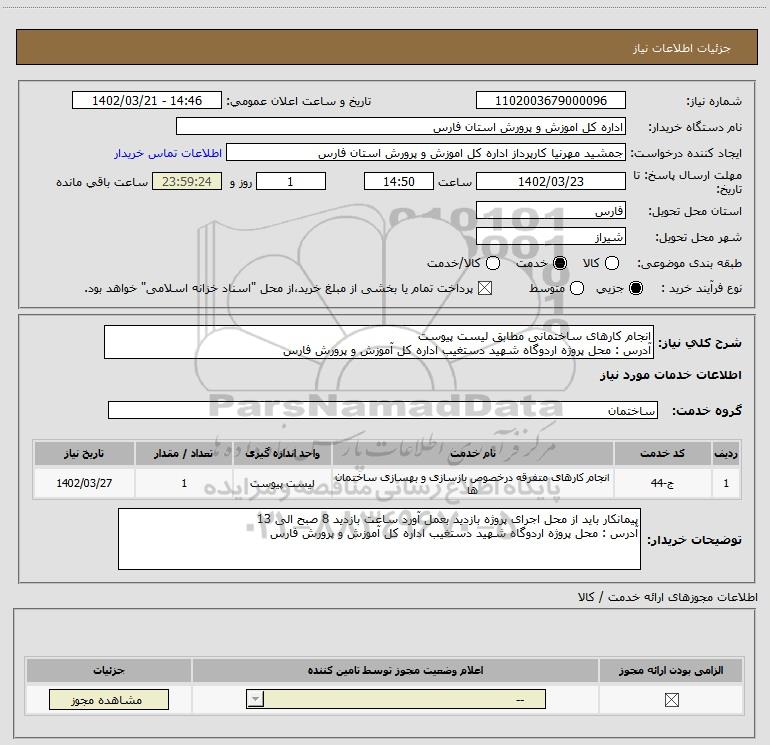Click the delivery province field فارس
This screenshot has height=745, width=770.
click(x=550, y=211)
